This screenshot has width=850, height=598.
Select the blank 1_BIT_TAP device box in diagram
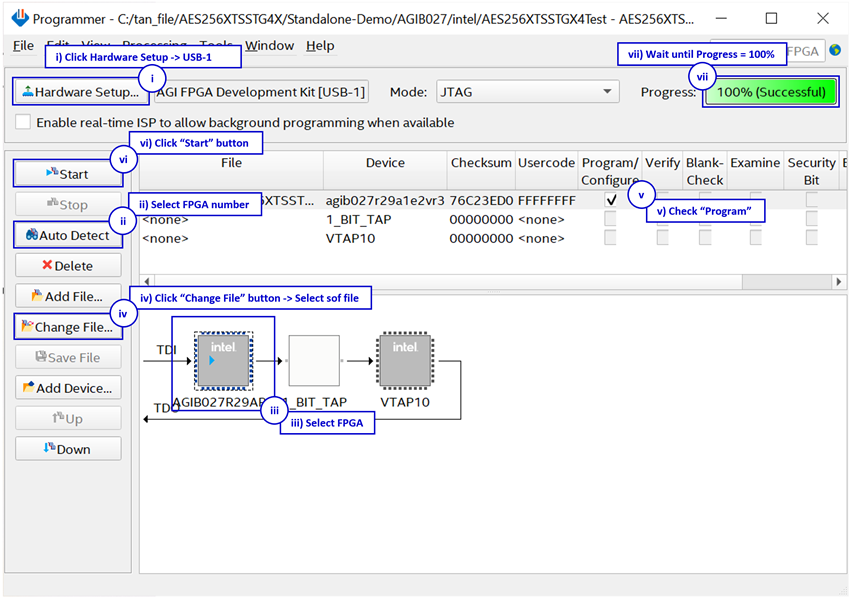pos(314,361)
